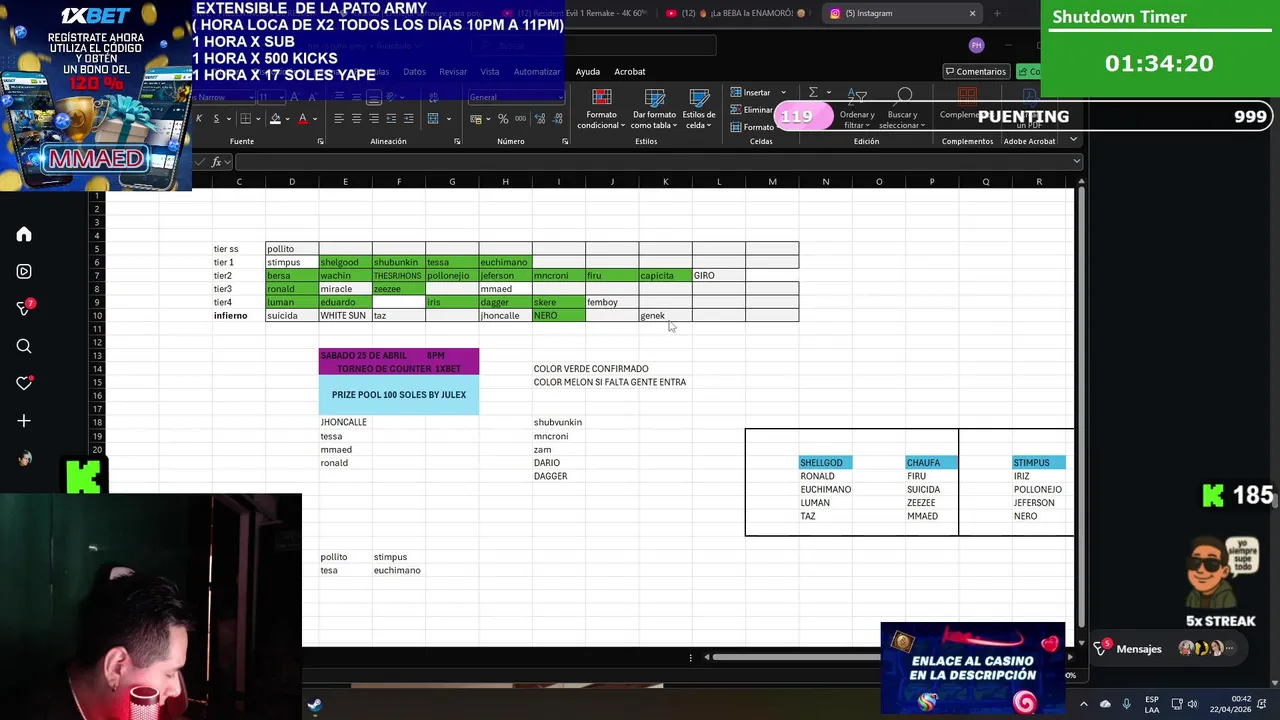This screenshot has width=1280, height=720.
Task: Open Instagram search magnifier icon
Action: (24, 346)
